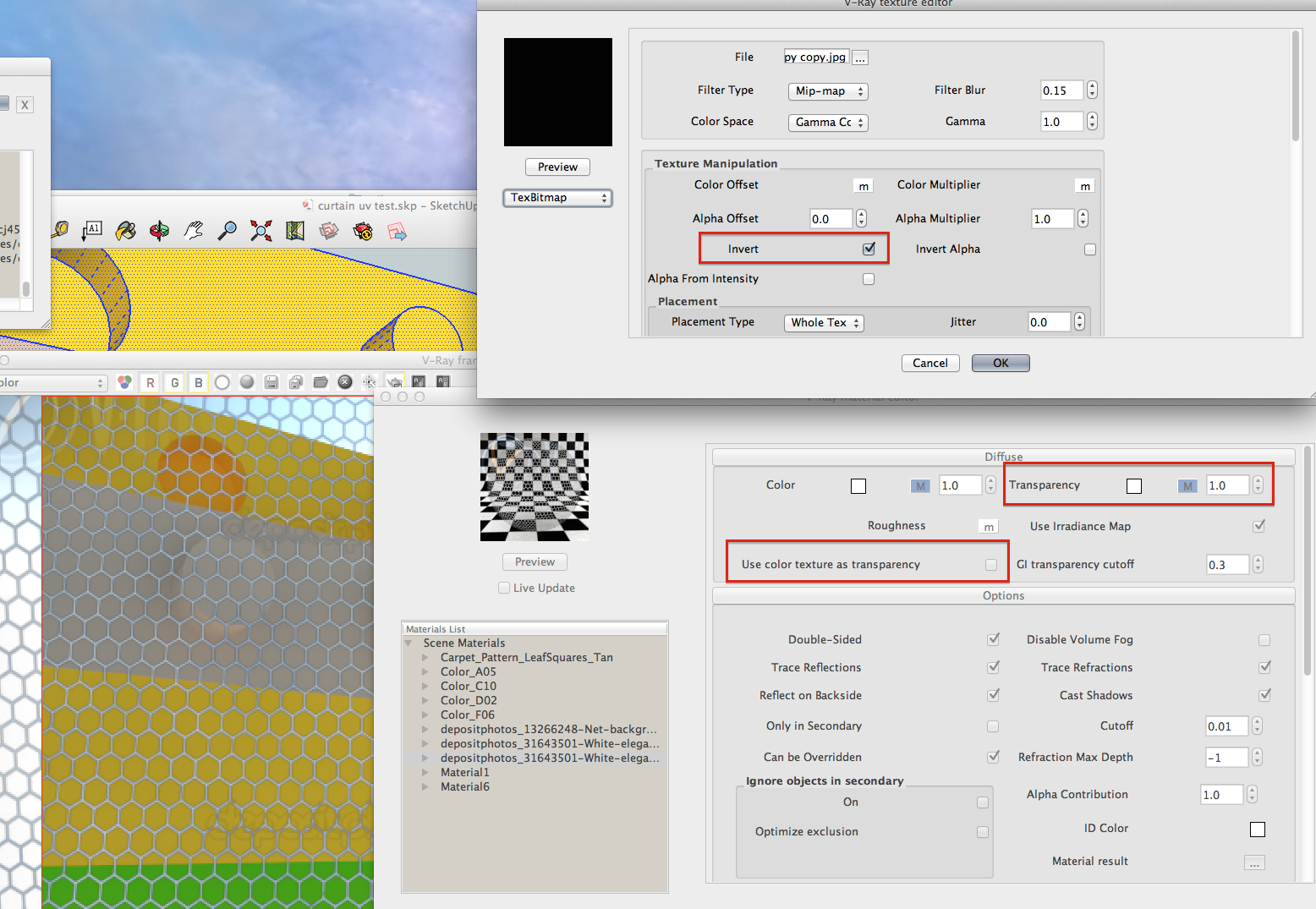Check Only in Secondary option
This screenshot has width=1316, height=909.
coord(993,726)
